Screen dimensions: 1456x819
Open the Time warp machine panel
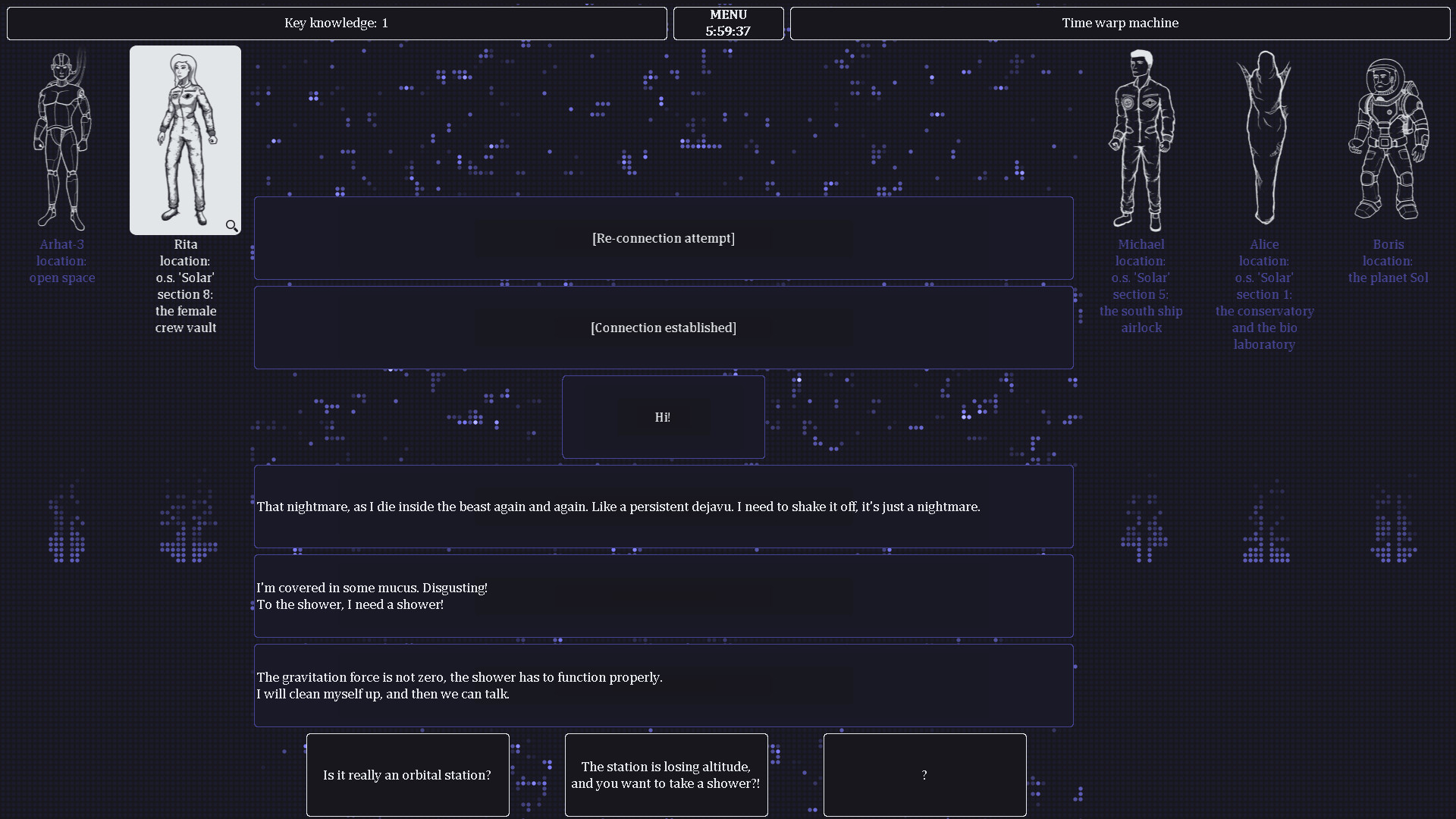1120,23
